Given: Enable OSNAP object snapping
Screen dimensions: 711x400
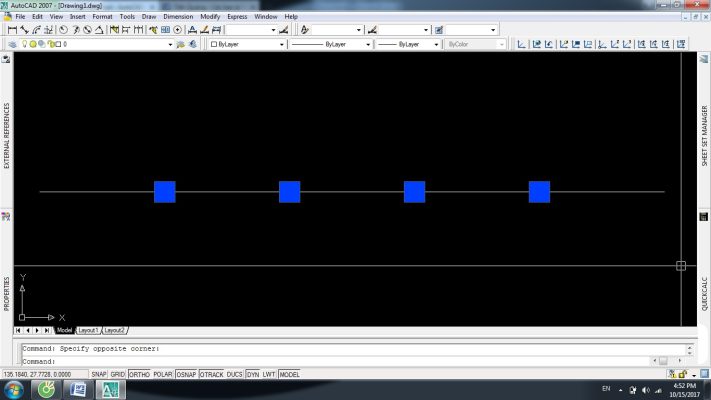Looking at the screenshot, I should pos(186,374).
